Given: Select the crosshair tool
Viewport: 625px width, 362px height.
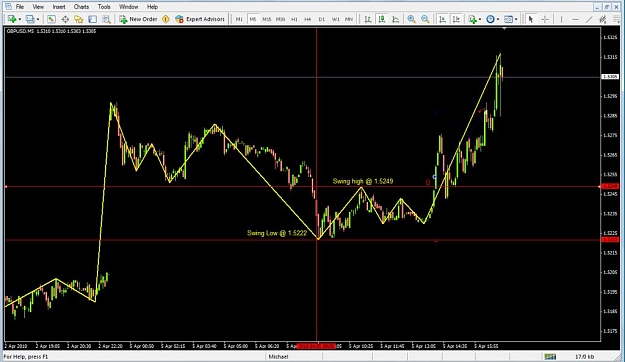Looking at the screenshot, I should (545, 19).
